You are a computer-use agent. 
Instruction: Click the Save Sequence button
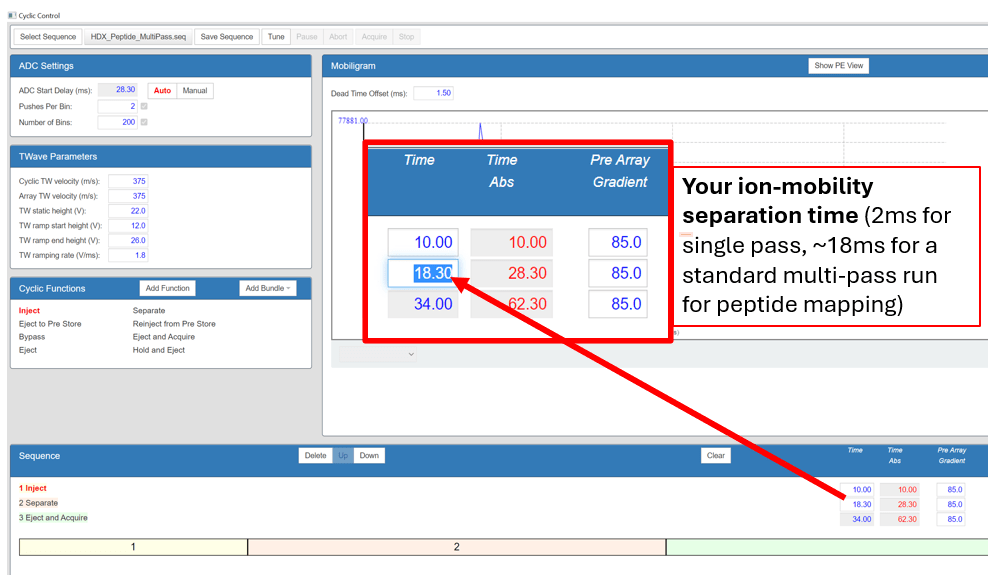pos(227,37)
